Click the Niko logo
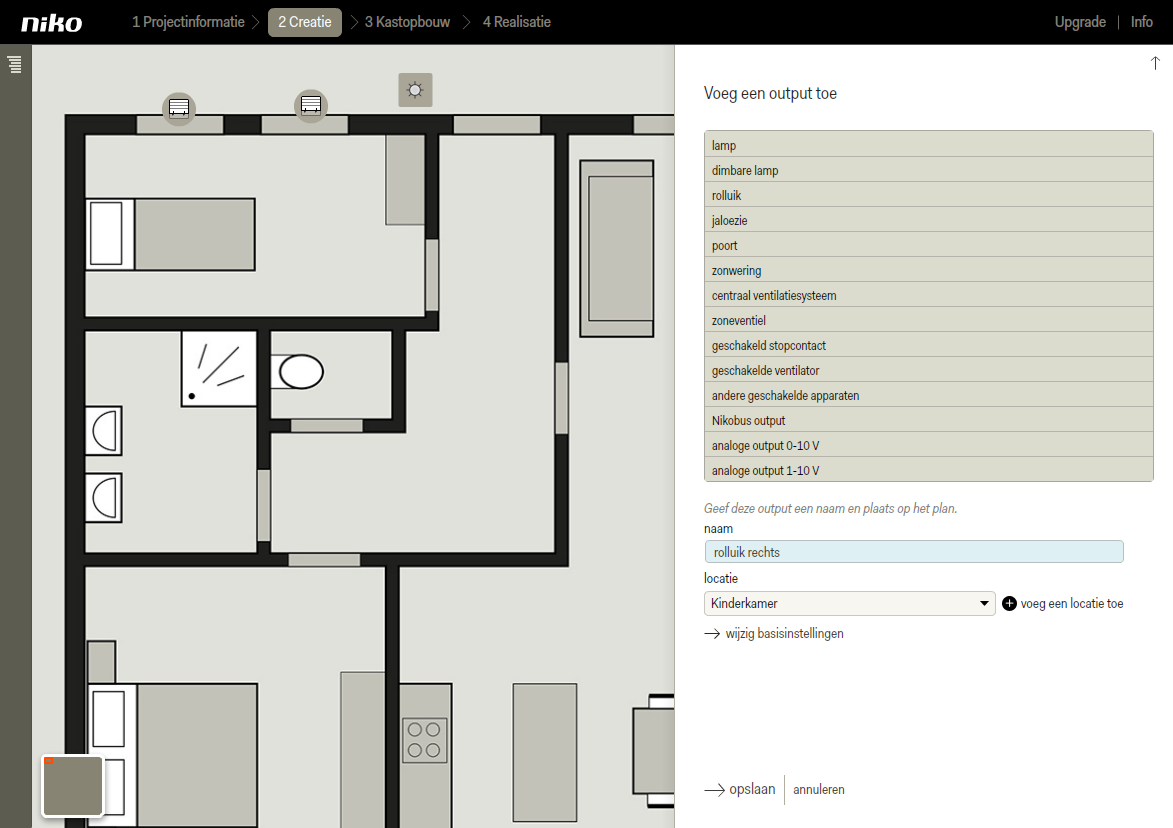The width and height of the screenshot is (1173, 828). (52, 23)
